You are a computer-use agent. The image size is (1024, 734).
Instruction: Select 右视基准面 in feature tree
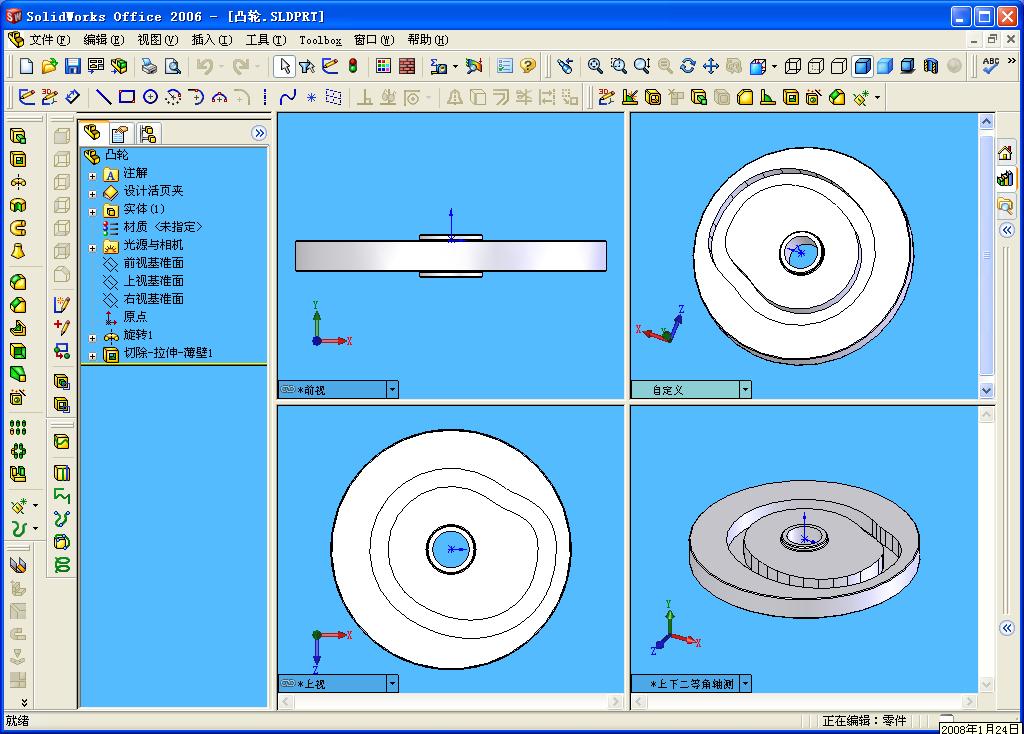(153, 298)
